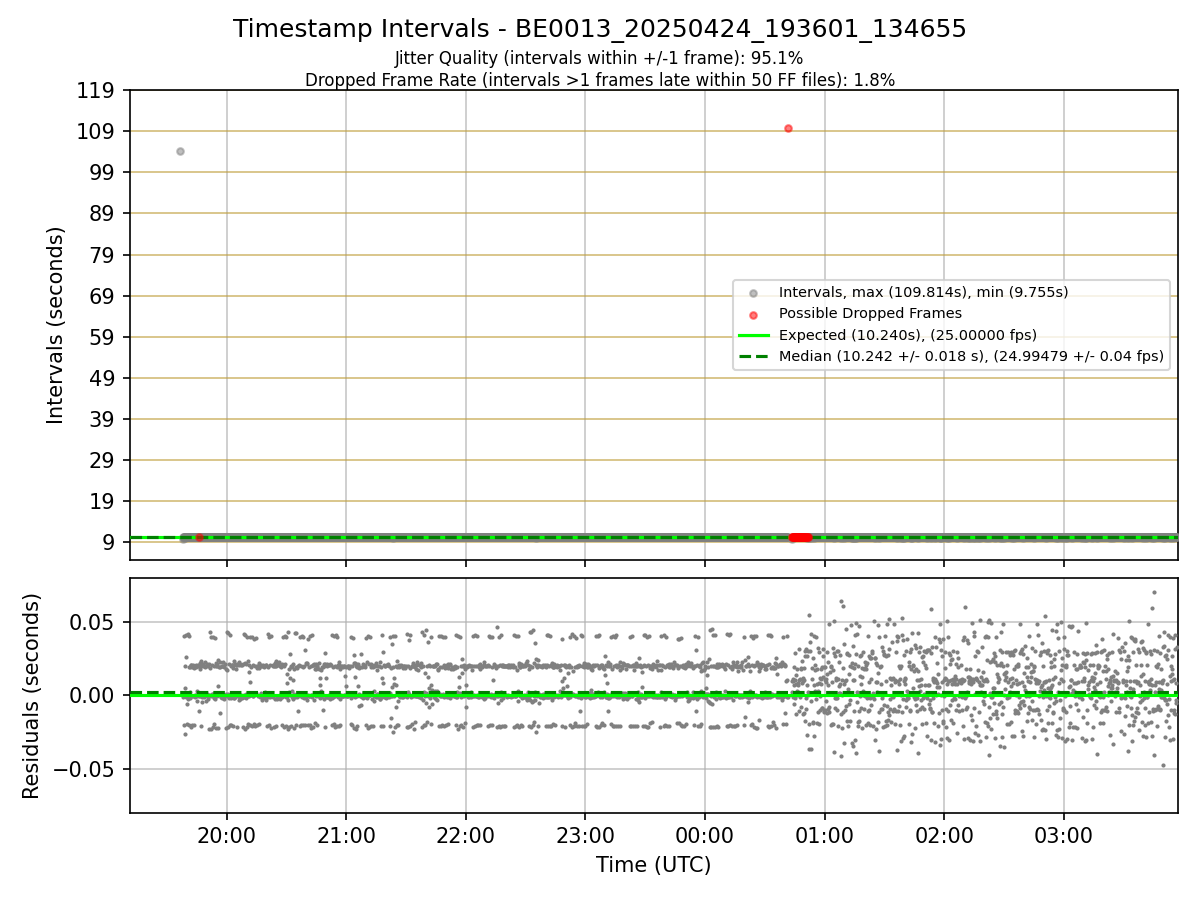Click the '23:00' x-axis tick label

tap(585, 836)
